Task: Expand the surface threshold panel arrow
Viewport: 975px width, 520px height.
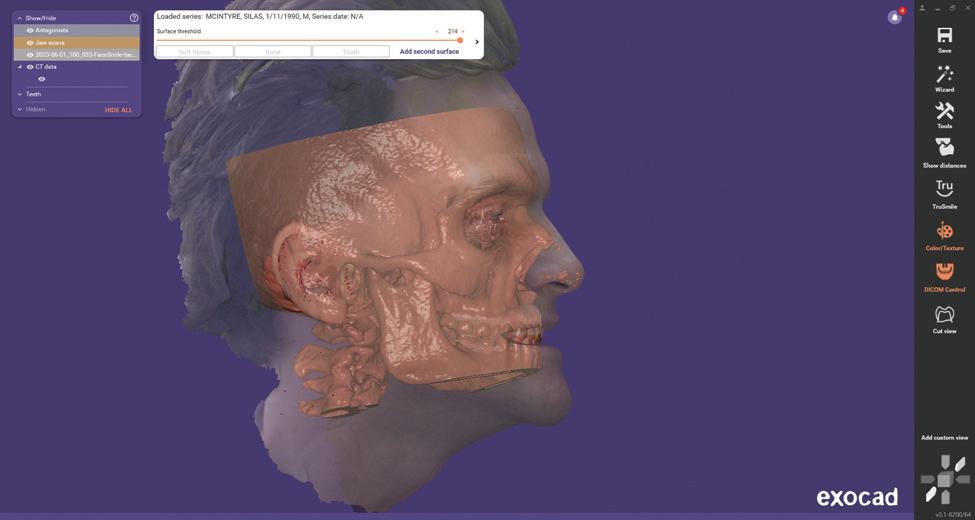Action: (x=477, y=42)
